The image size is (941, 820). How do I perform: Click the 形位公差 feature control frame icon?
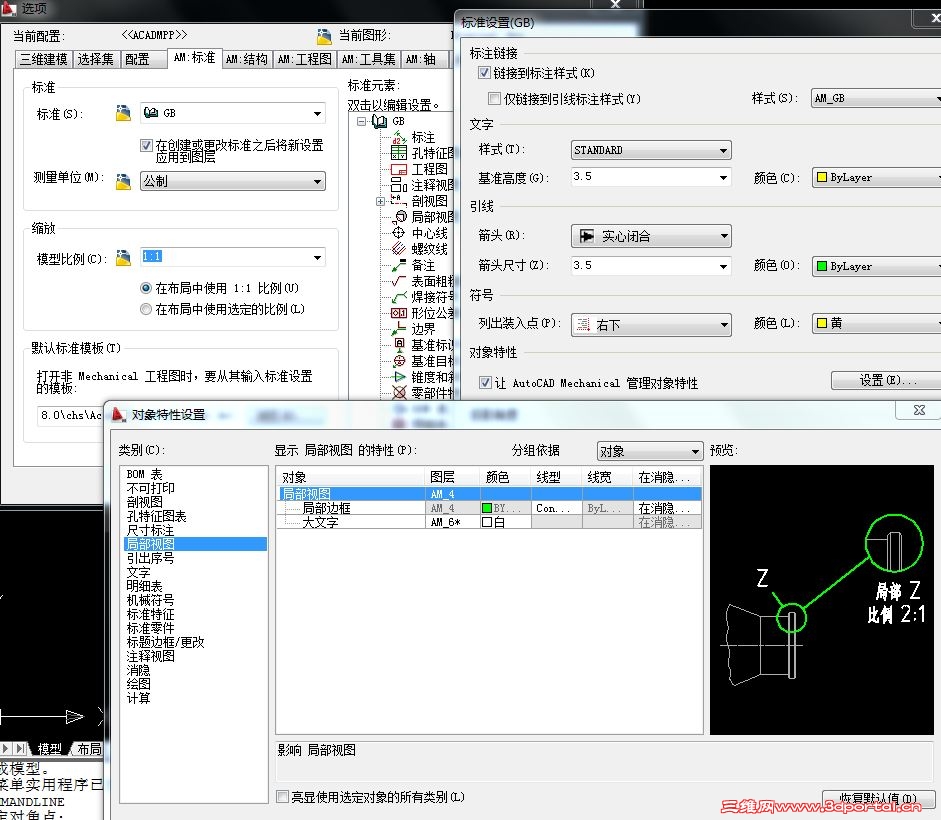(x=399, y=313)
